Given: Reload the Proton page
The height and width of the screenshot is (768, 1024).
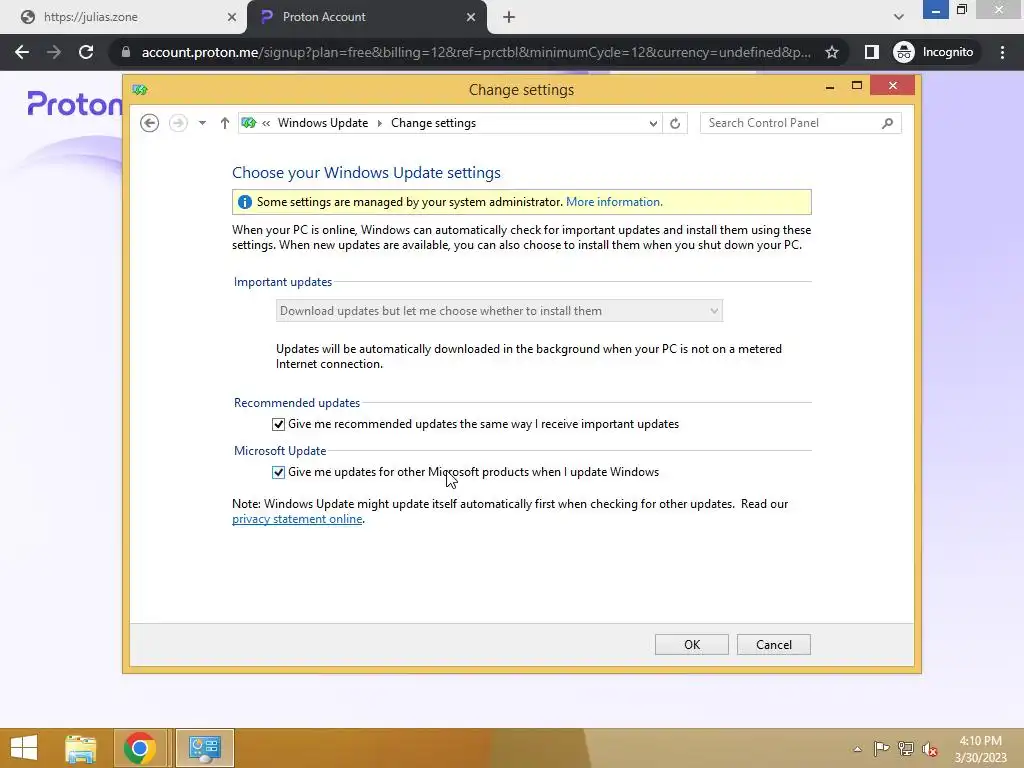Looking at the screenshot, I should tap(86, 52).
